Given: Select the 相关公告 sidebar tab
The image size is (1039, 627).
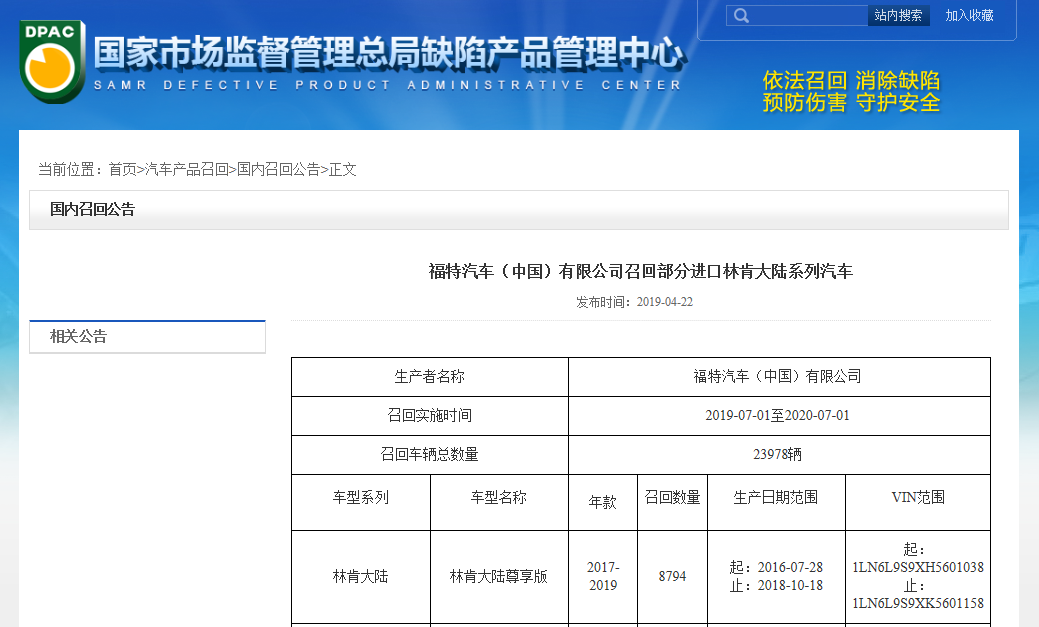Looking at the screenshot, I should point(147,337).
